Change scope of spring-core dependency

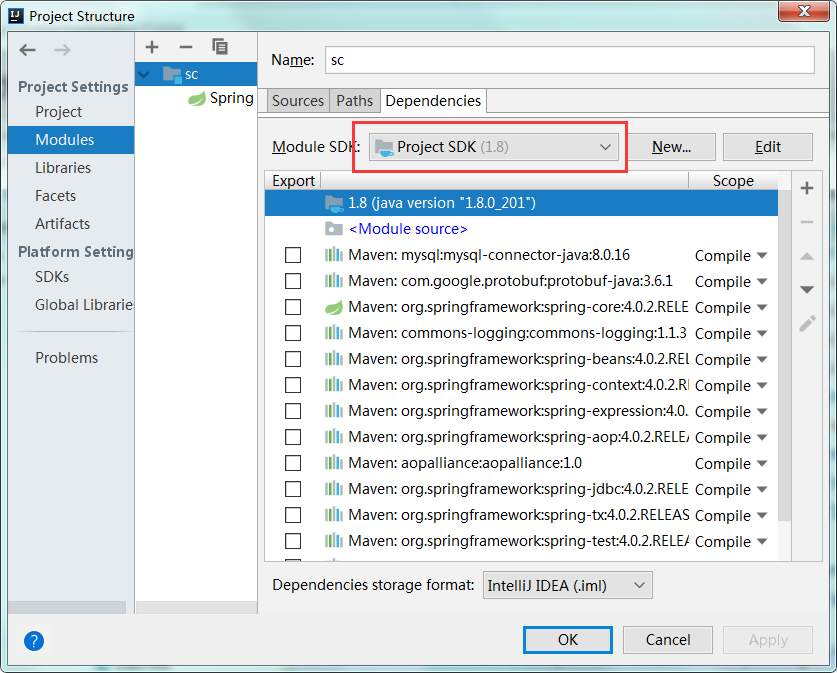click(731, 307)
